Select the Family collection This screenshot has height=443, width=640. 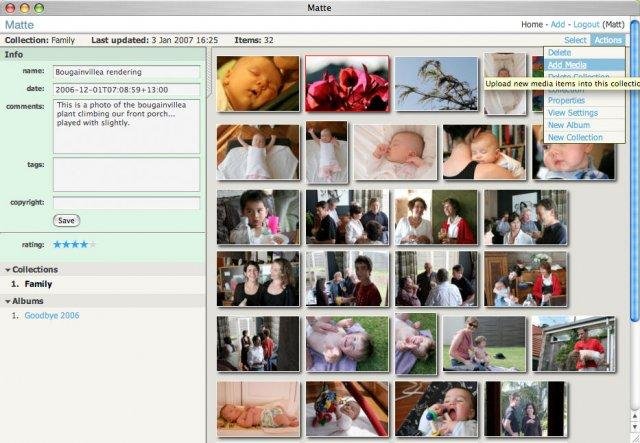(x=38, y=284)
